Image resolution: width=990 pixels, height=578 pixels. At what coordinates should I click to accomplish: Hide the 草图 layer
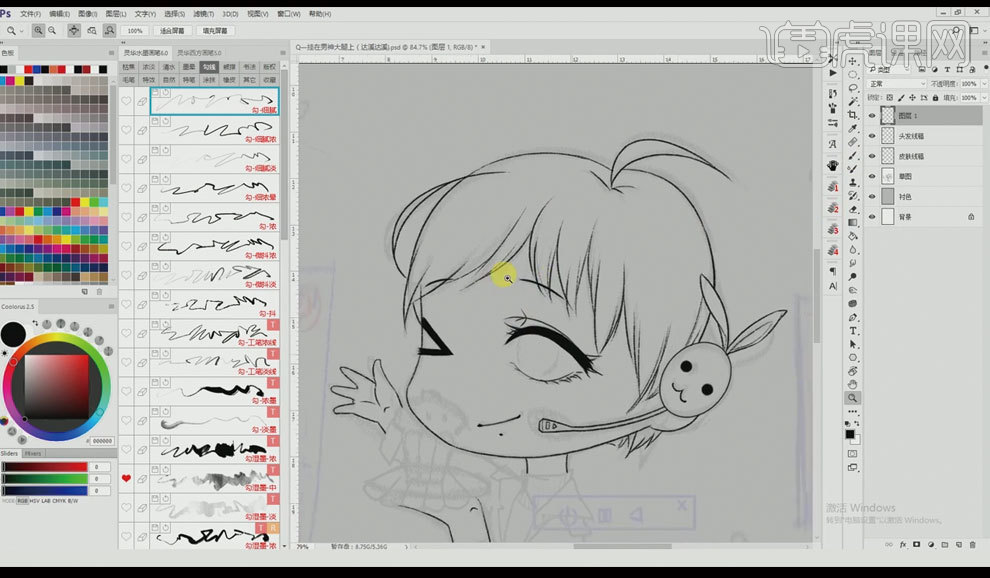tap(872, 176)
